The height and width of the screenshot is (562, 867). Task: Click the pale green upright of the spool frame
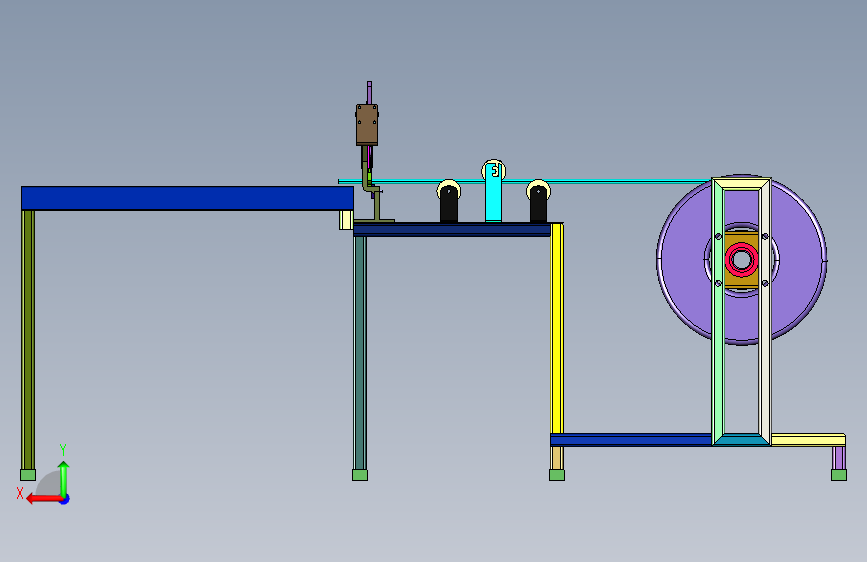(718, 310)
